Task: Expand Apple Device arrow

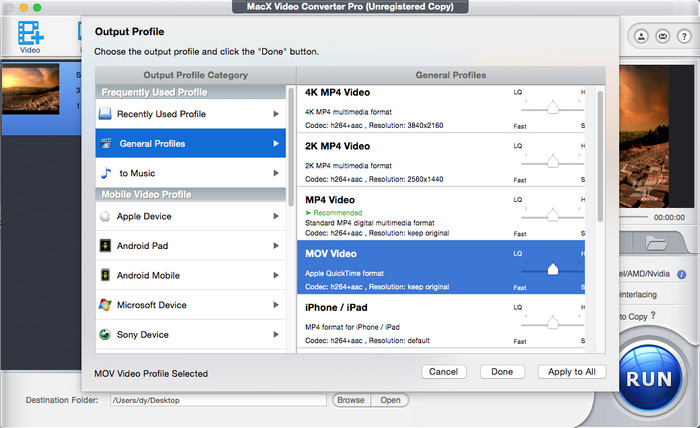Action: coord(276,216)
